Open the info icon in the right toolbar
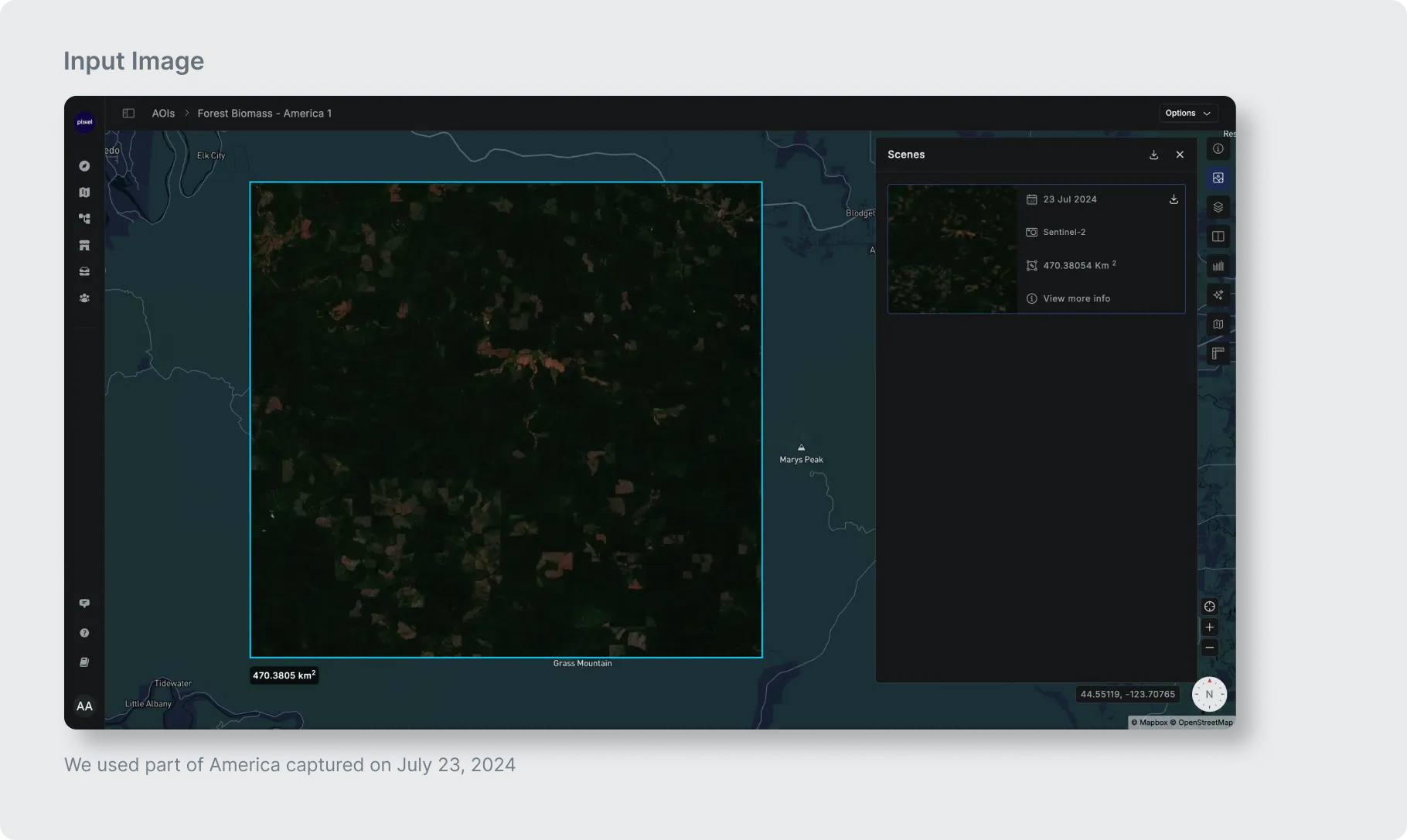 [x=1218, y=148]
